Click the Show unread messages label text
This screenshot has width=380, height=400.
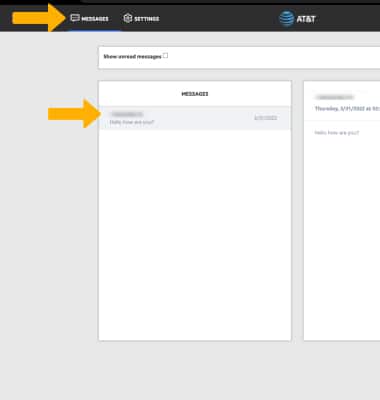pos(132,57)
